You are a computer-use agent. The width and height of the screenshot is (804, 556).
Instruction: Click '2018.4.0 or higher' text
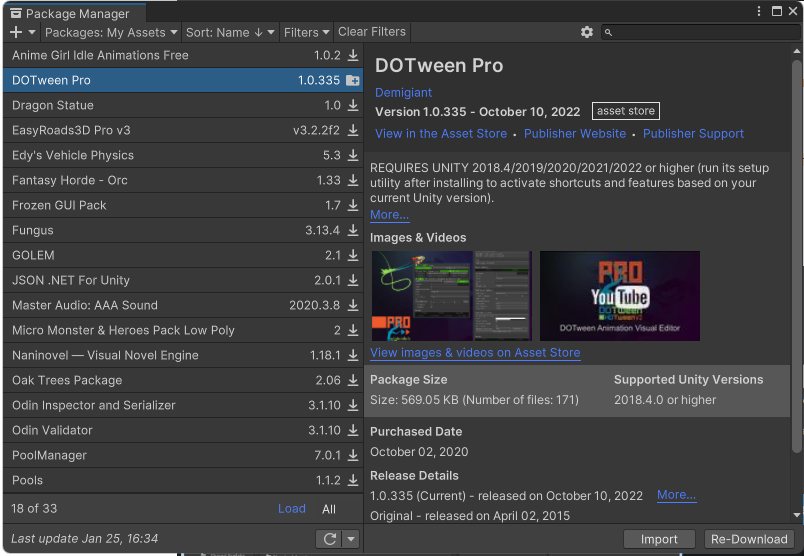[665, 400]
